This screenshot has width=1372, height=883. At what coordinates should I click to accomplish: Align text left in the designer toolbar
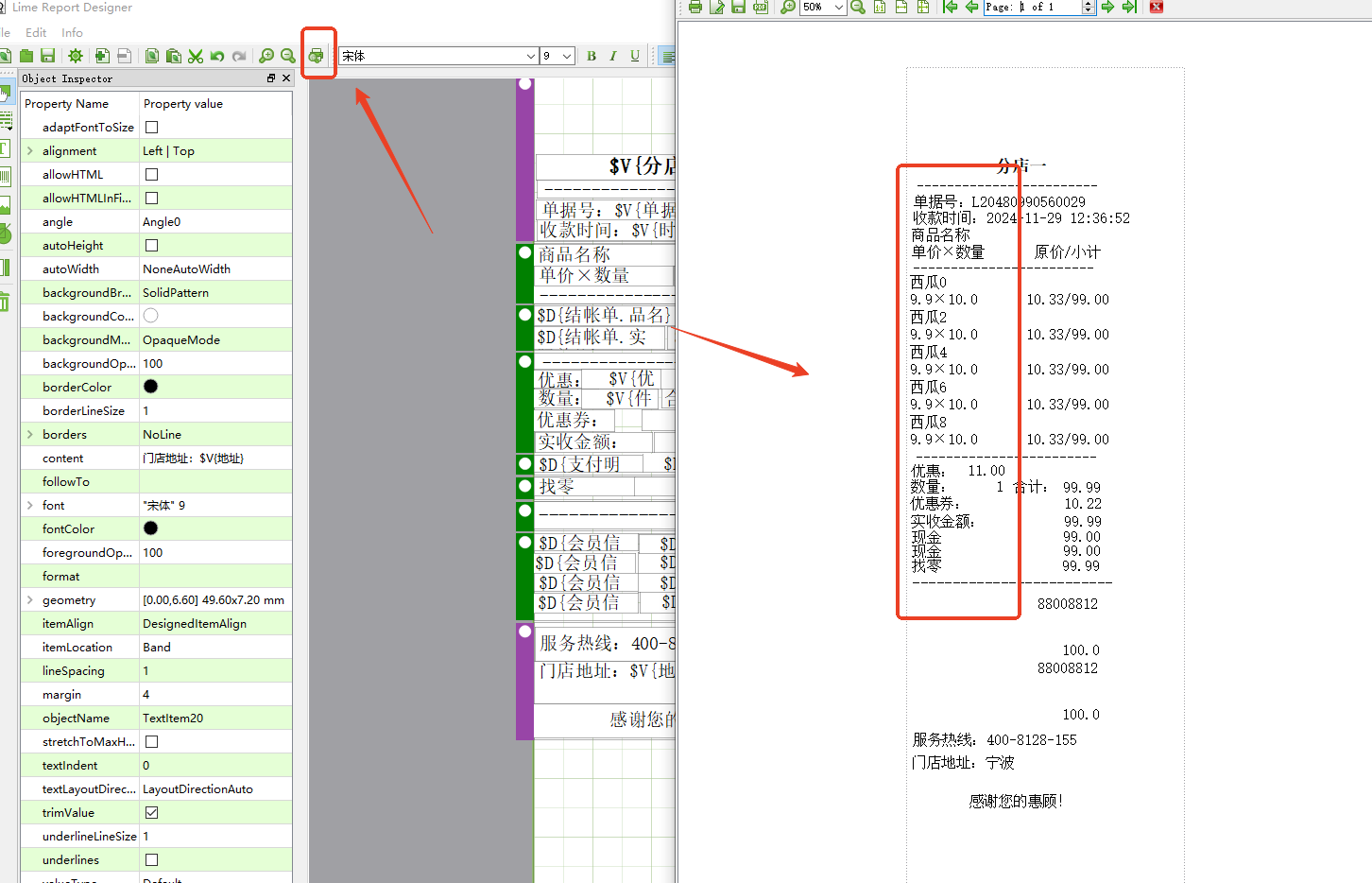pos(667,56)
